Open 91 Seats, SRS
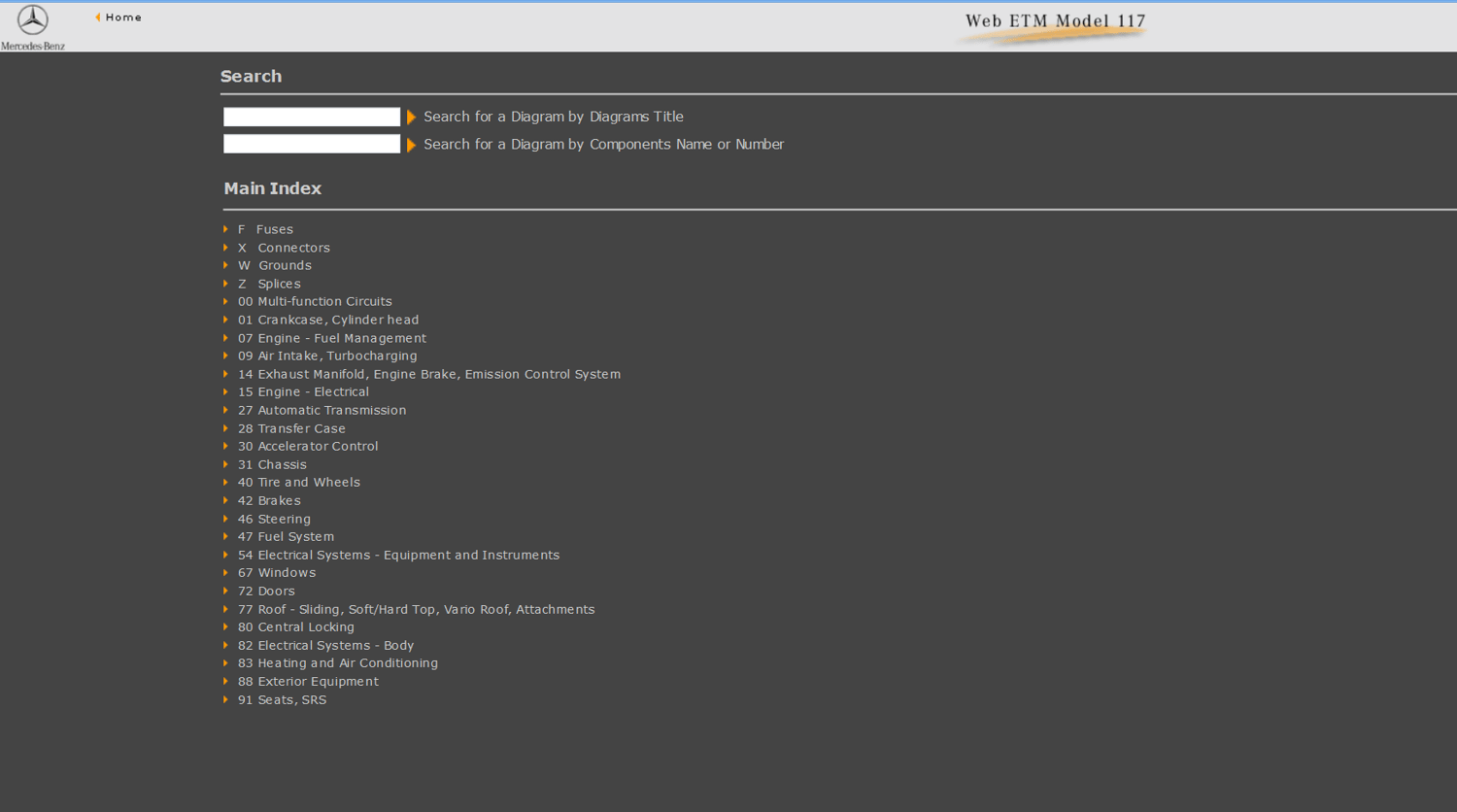Image resolution: width=1457 pixels, height=812 pixels. point(282,699)
